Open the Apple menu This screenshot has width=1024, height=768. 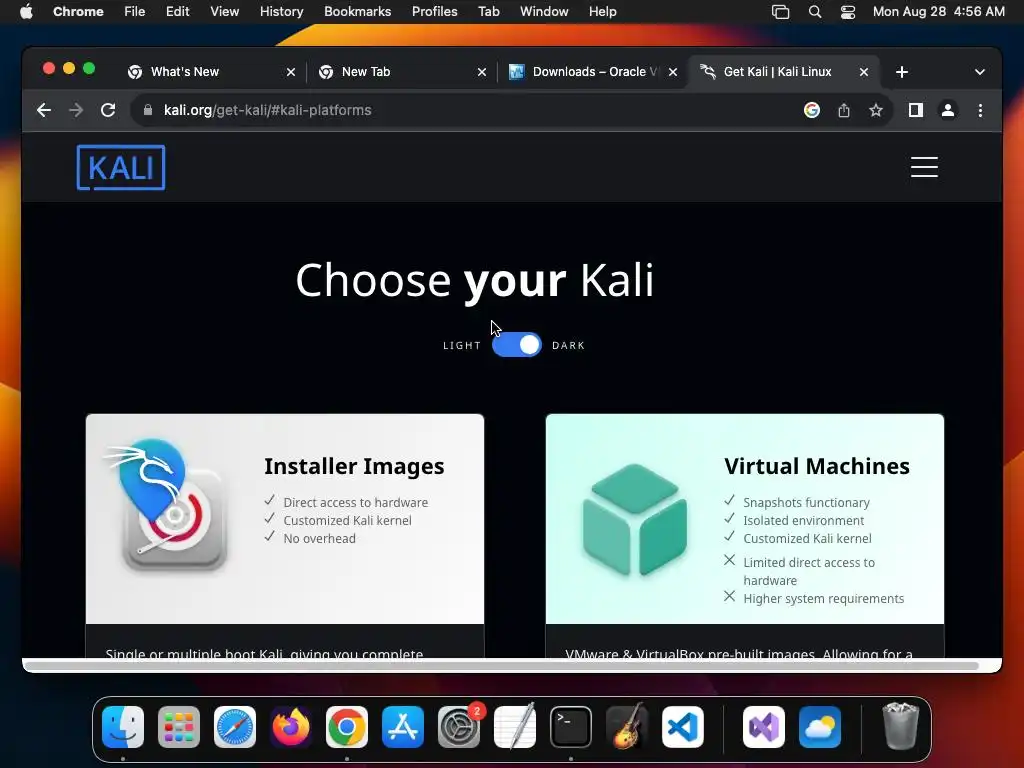tap(26, 12)
